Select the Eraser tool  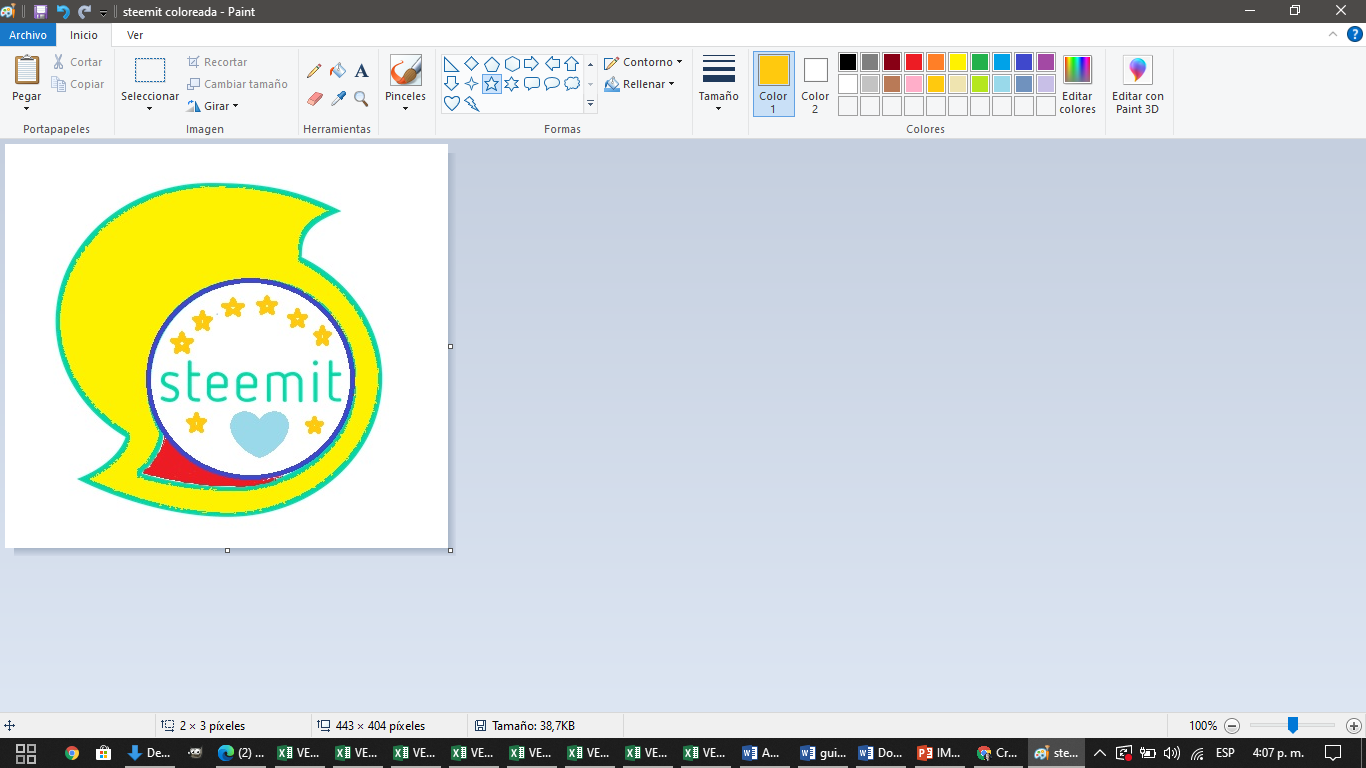tap(314, 99)
